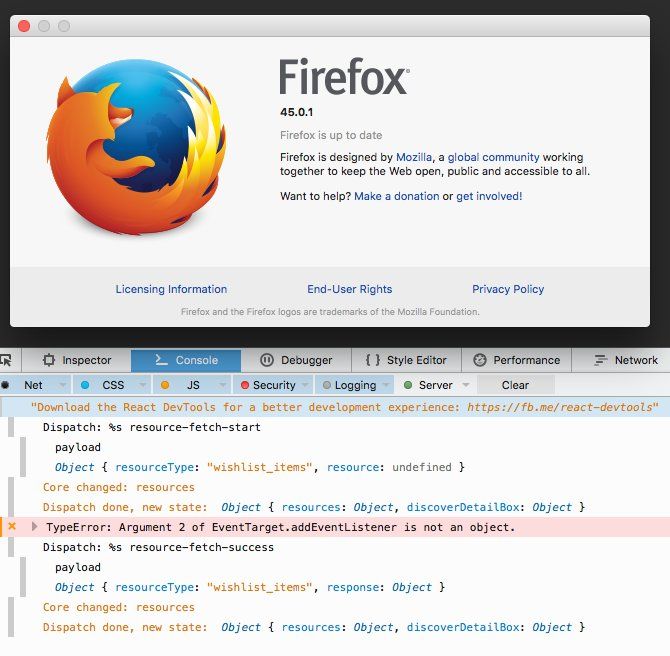Viewport: 670px width, 656px height.
Task: Open the Server filter dropdown arrow
Action: point(466,385)
